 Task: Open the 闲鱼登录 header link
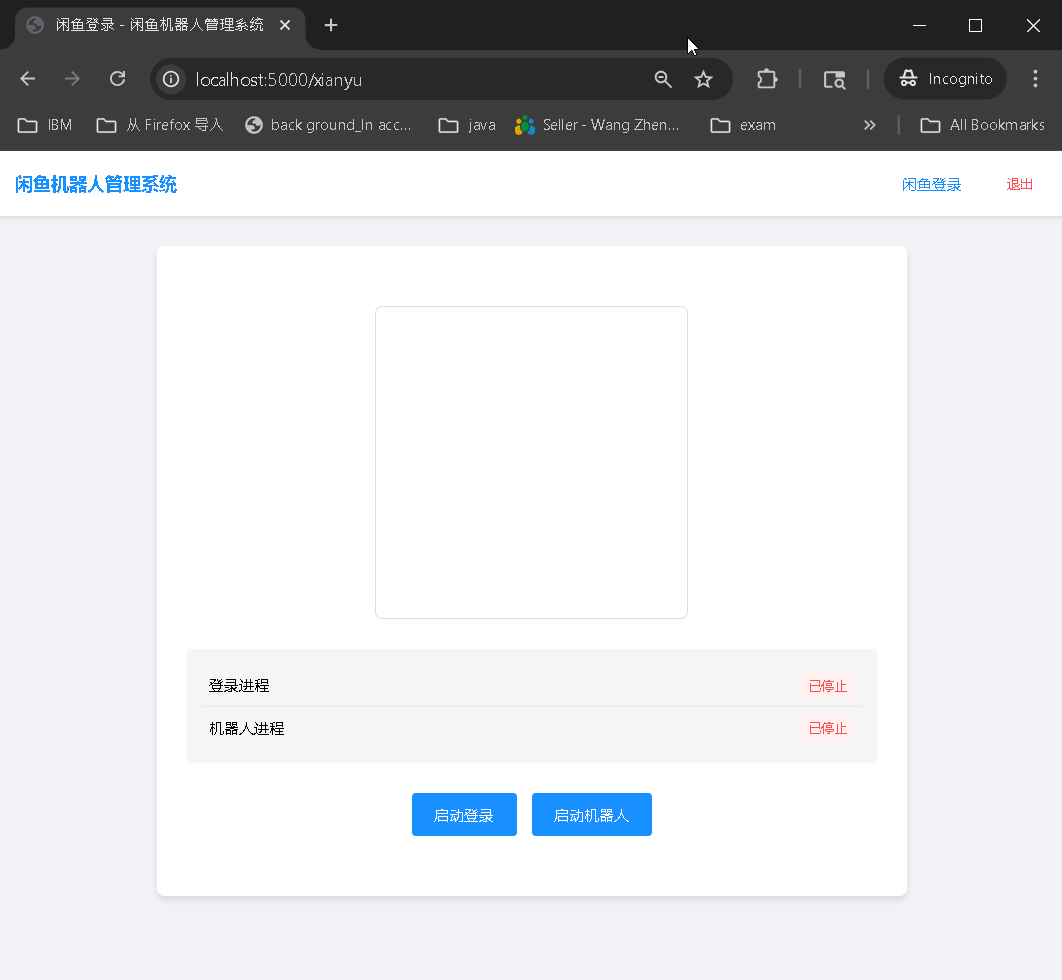coord(931,184)
